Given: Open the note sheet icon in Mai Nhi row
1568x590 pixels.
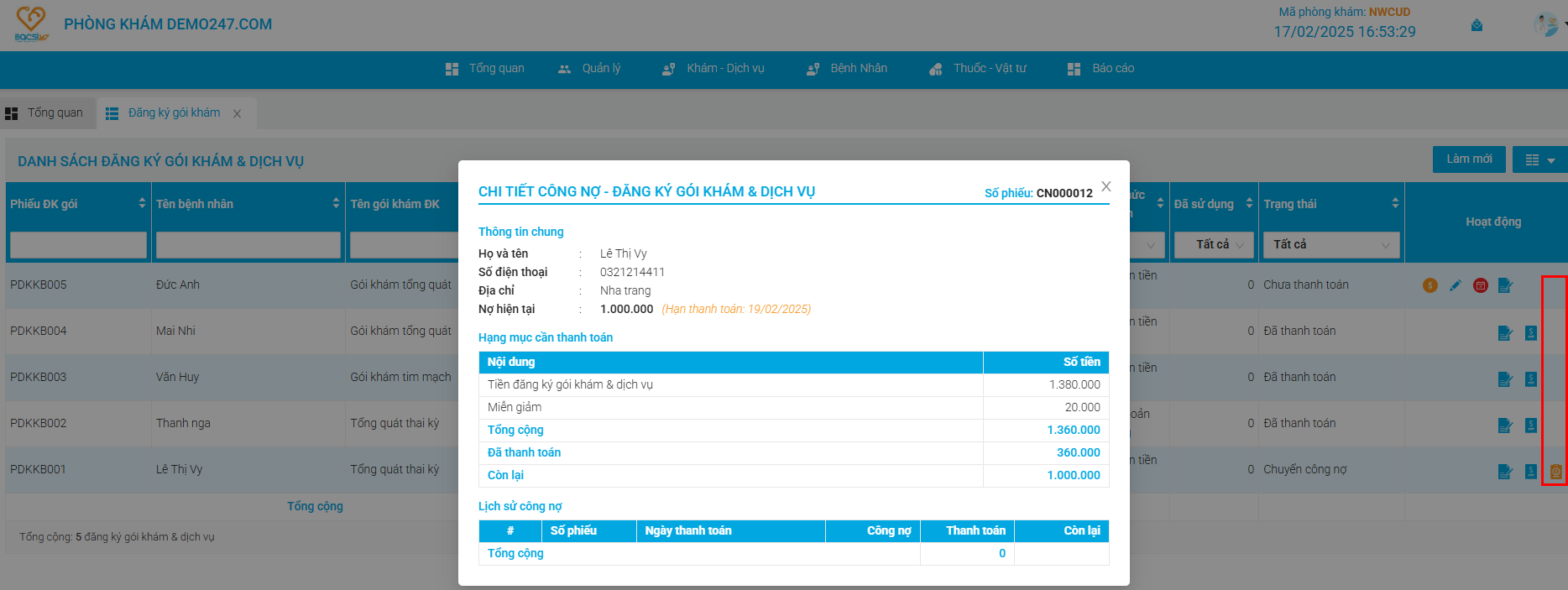Looking at the screenshot, I should [x=1506, y=333].
